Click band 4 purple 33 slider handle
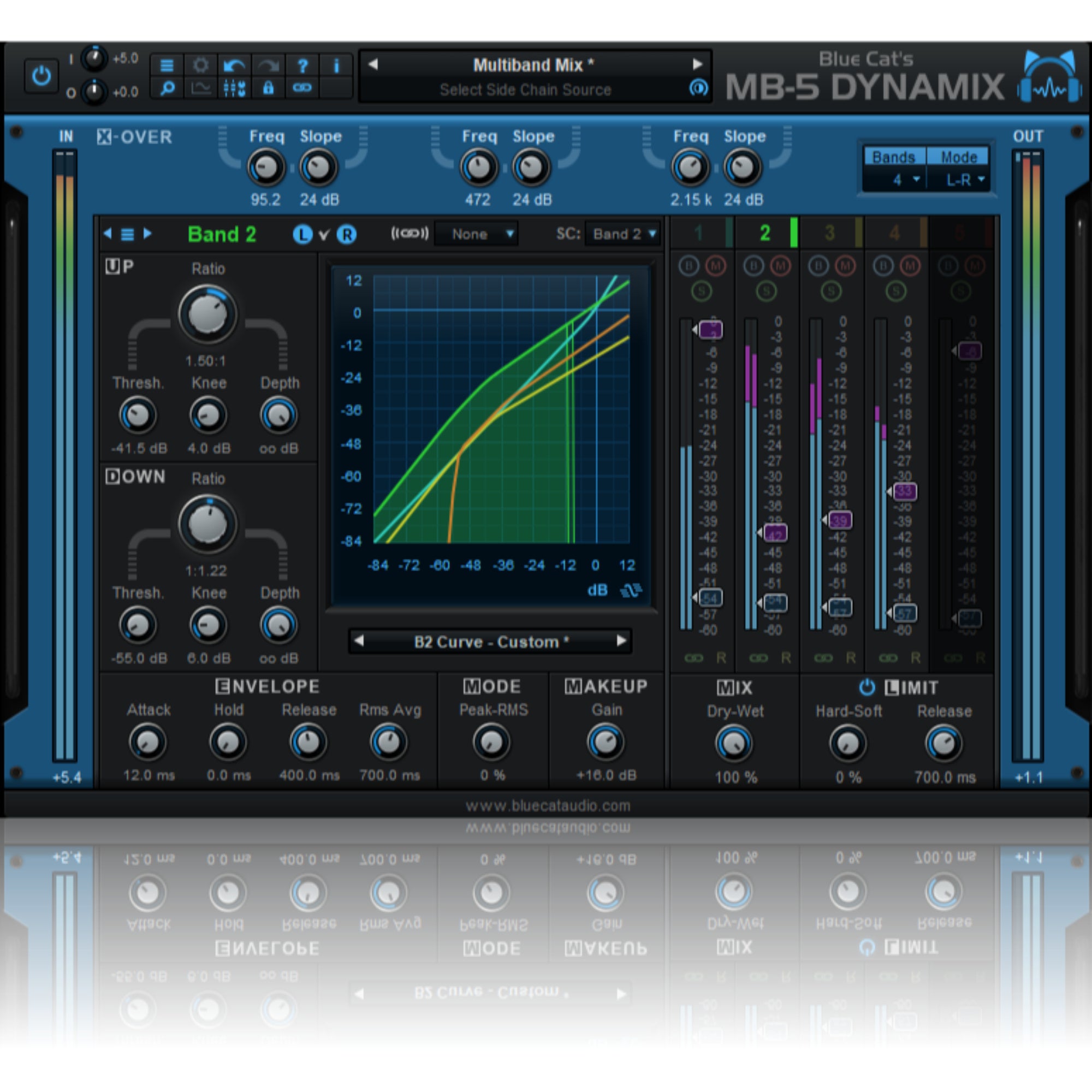Image resolution: width=1092 pixels, height=1092 pixels. [905, 491]
